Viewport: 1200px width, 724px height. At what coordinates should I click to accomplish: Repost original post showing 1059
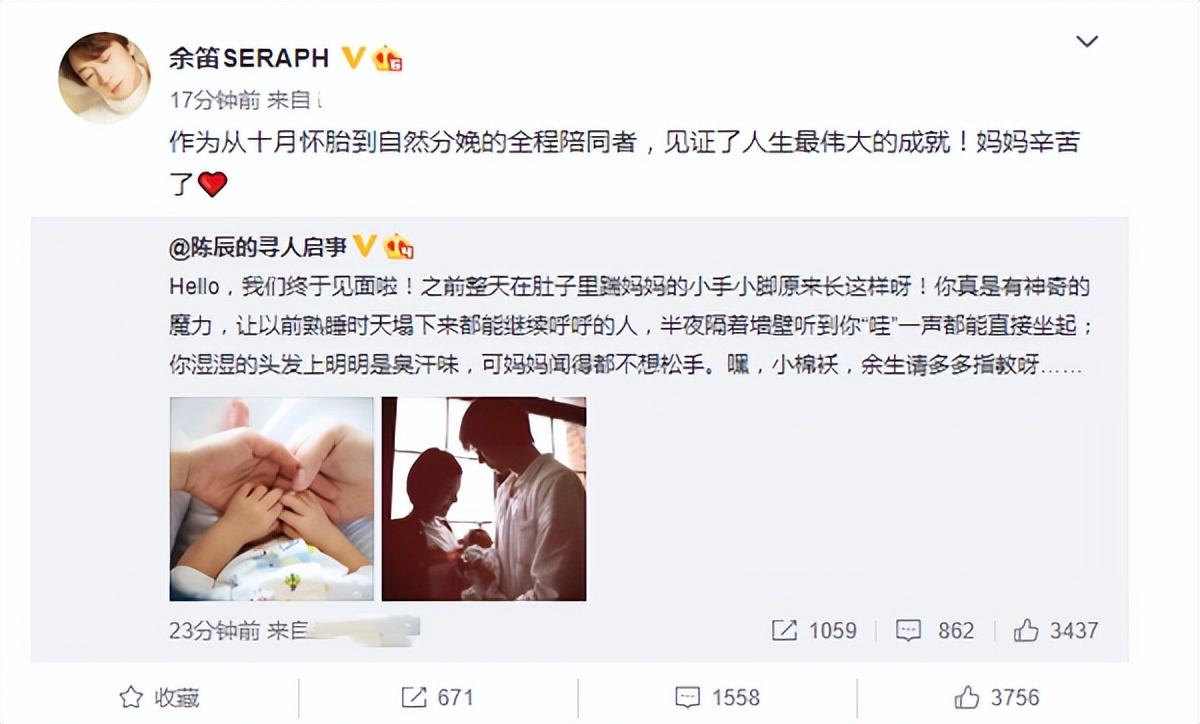(x=814, y=630)
